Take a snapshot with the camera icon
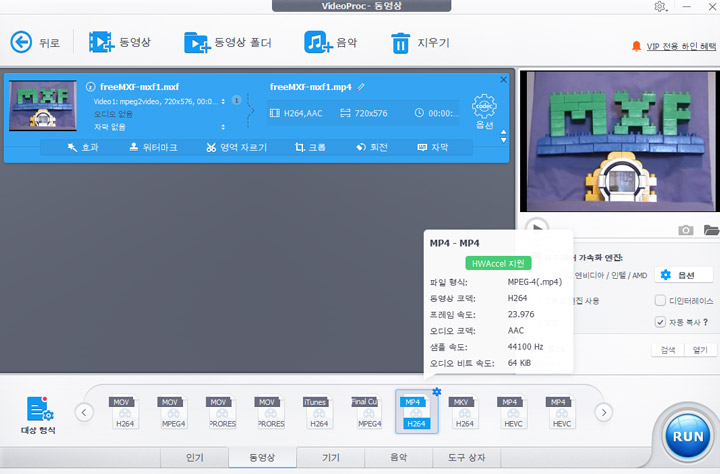 686,230
